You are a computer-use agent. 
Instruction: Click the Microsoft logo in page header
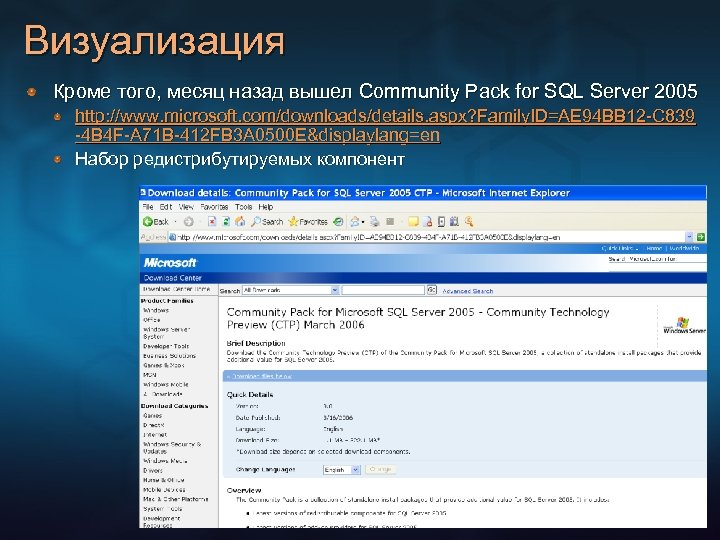tap(170, 263)
